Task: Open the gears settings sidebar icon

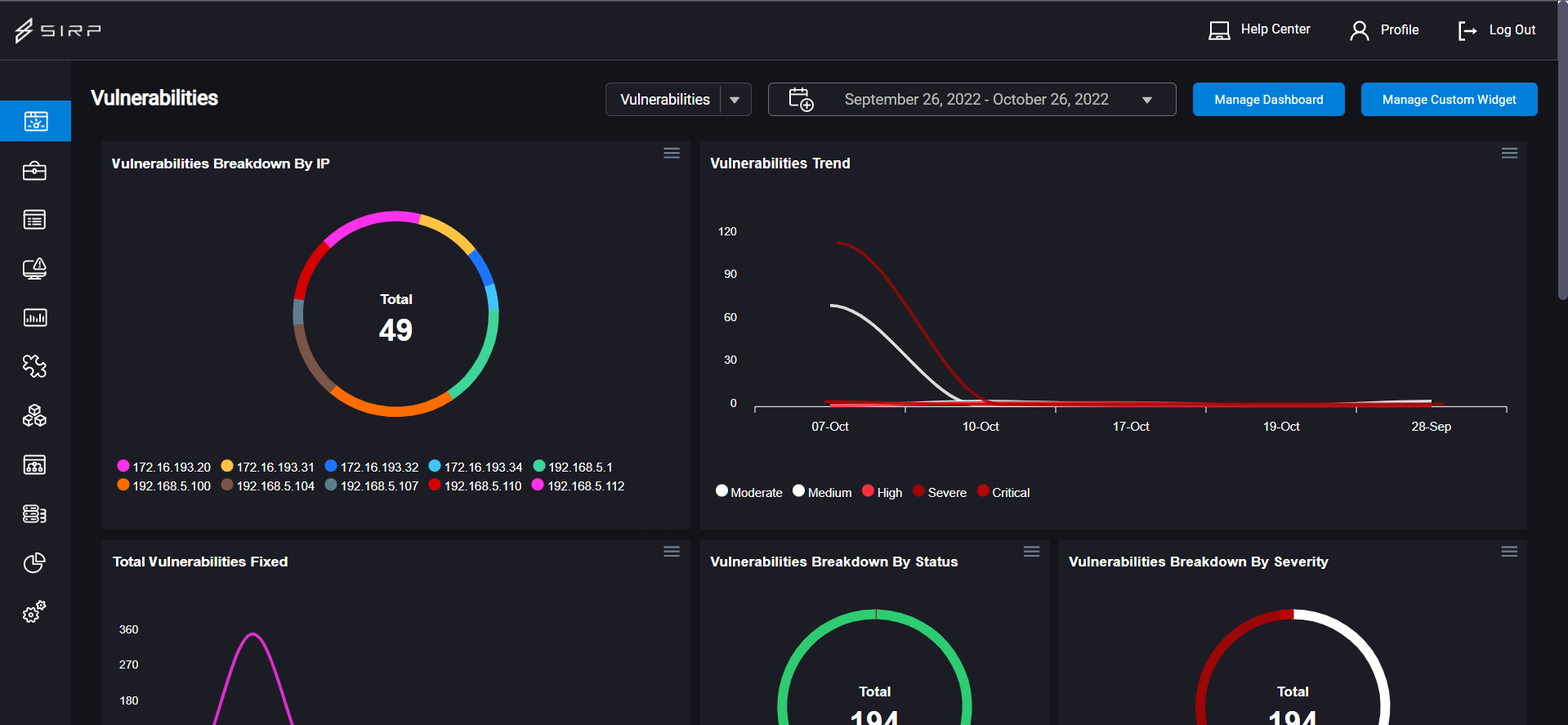Action: tap(34, 611)
